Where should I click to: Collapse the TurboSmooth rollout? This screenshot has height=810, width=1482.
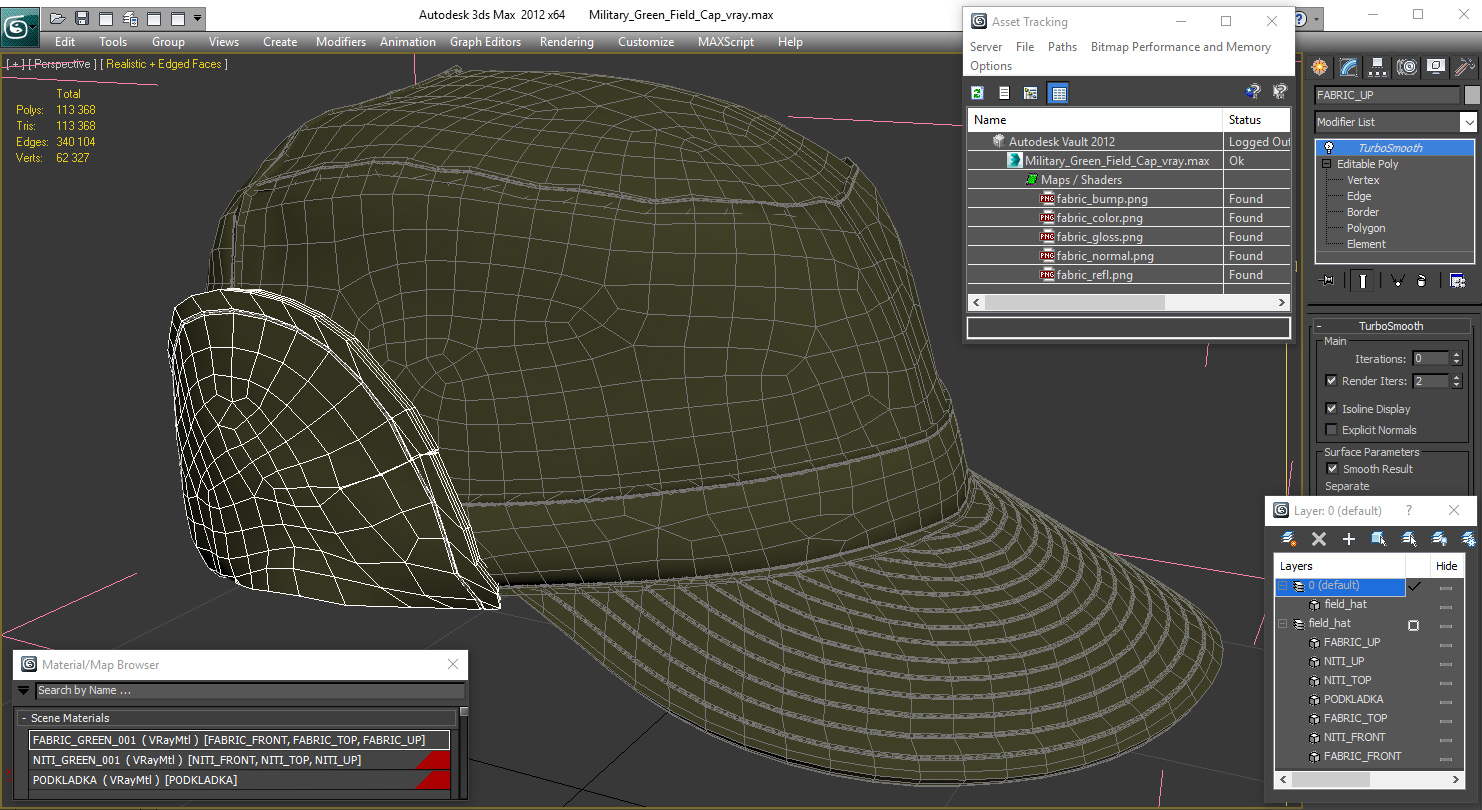click(x=1391, y=326)
